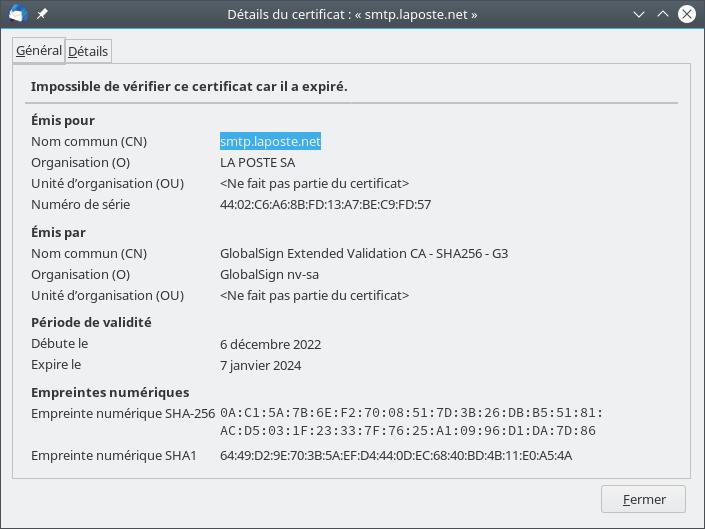Minimize the certificate details window
The width and height of the screenshot is (705, 529).
click(638, 14)
